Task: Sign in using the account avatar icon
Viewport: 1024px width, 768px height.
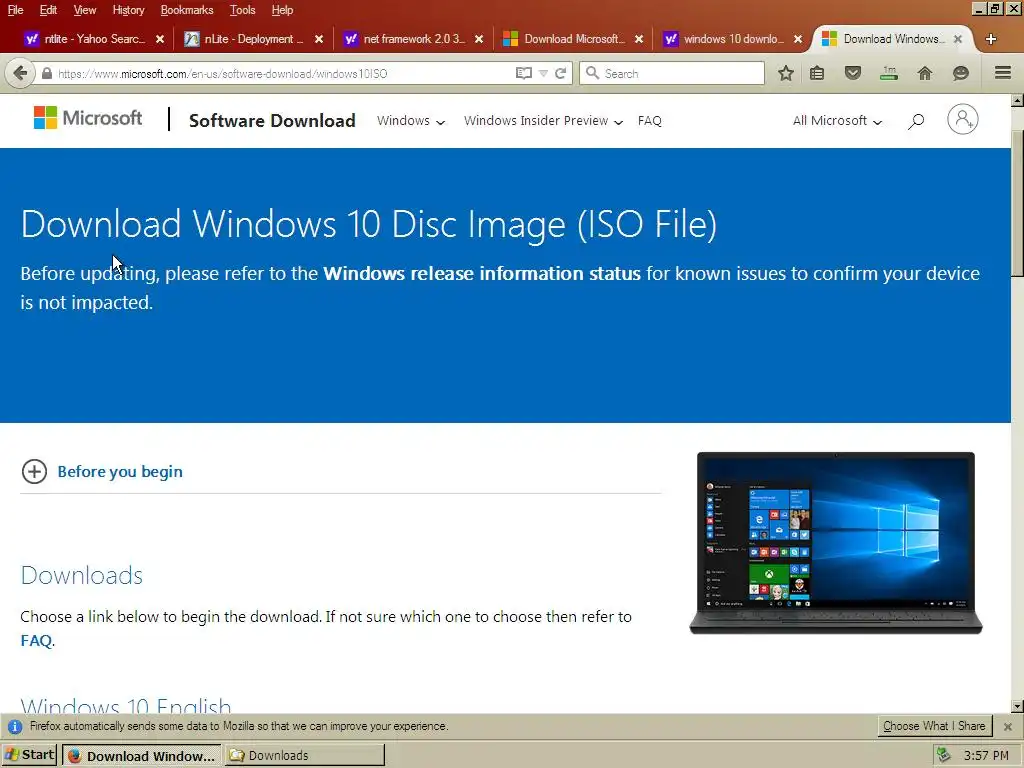Action: click(x=963, y=120)
